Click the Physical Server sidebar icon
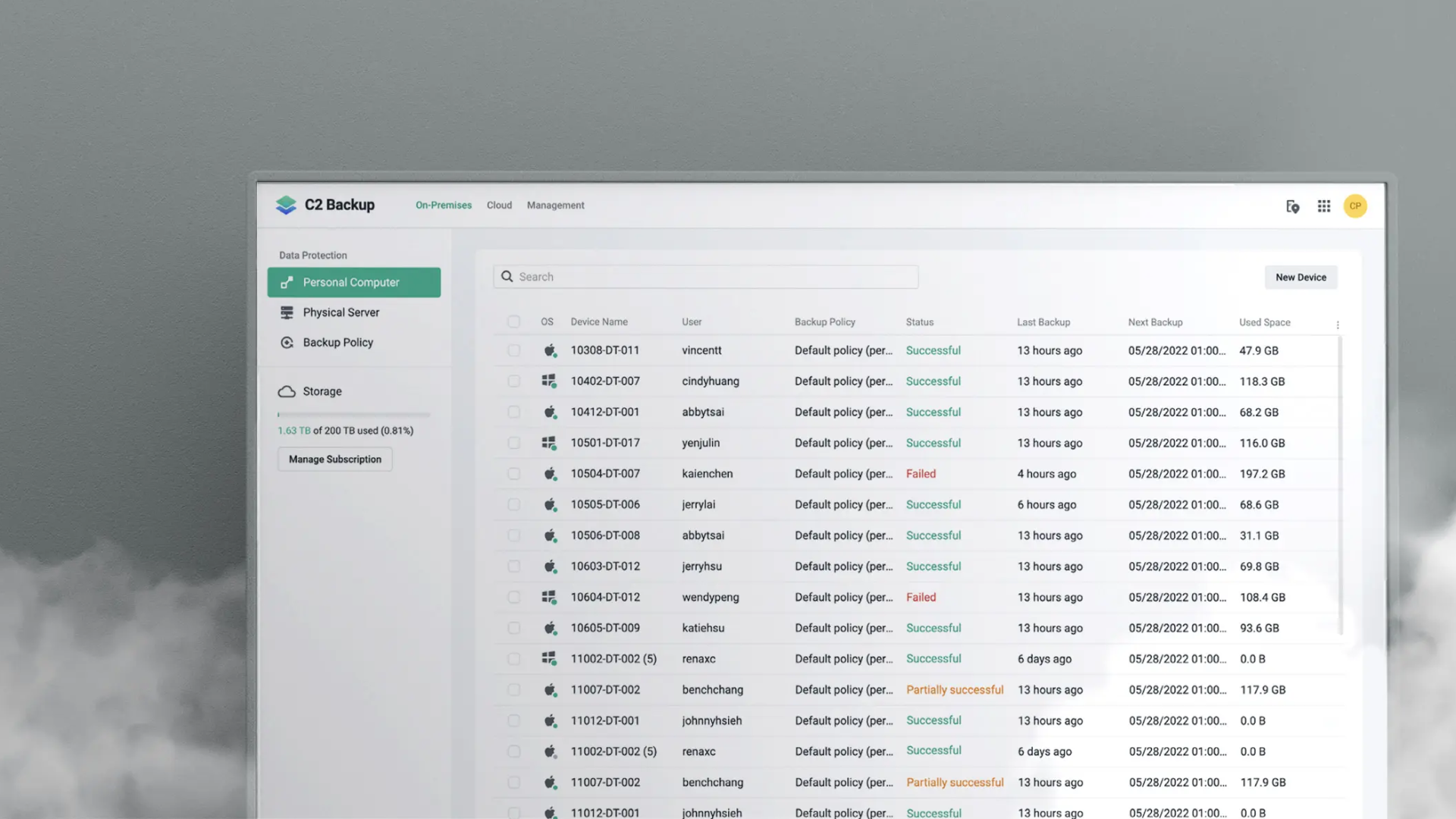Viewport: 1456px width, 819px height. (x=287, y=312)
